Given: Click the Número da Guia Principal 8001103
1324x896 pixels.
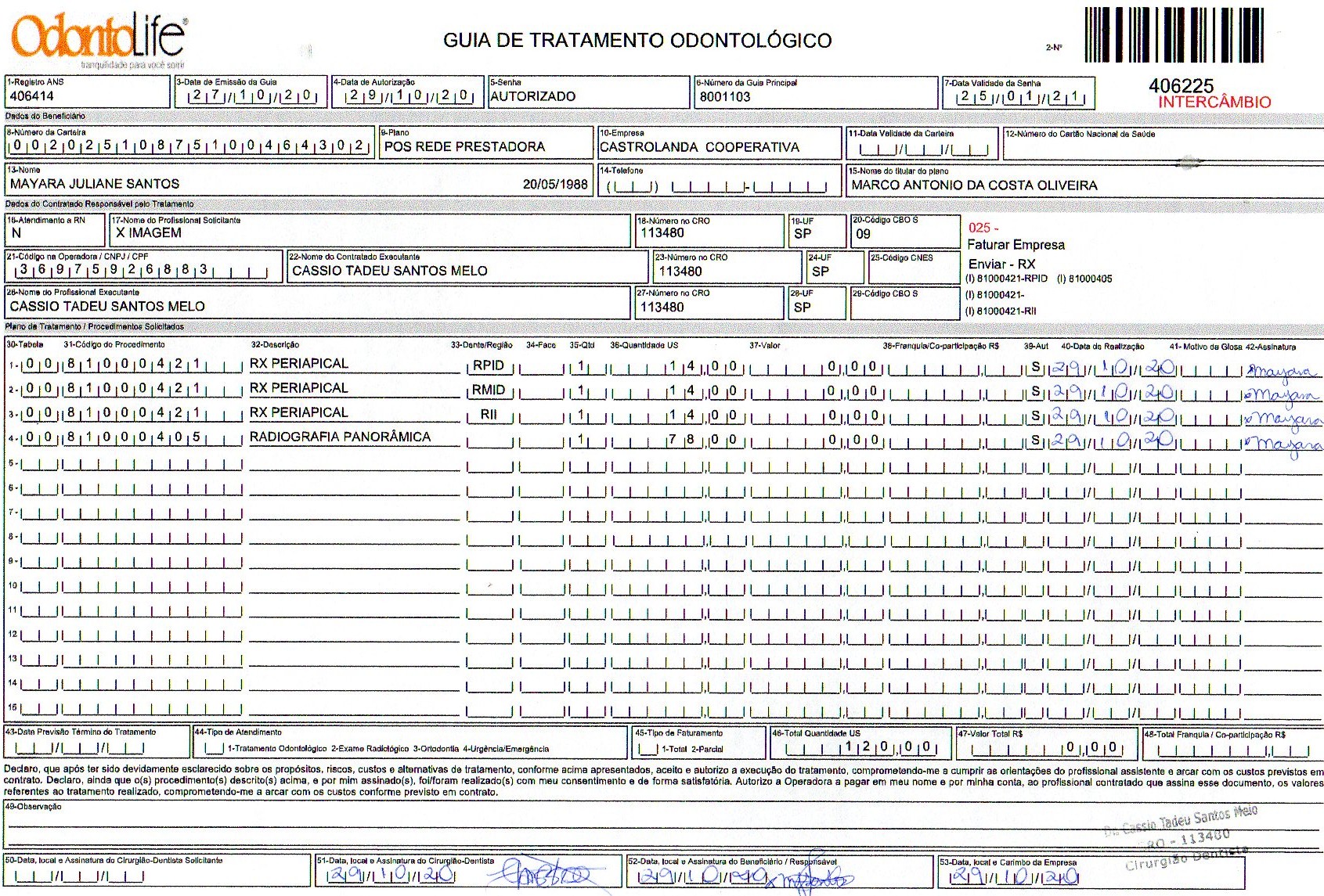Looking at the screenshot, I should [725, 97].
